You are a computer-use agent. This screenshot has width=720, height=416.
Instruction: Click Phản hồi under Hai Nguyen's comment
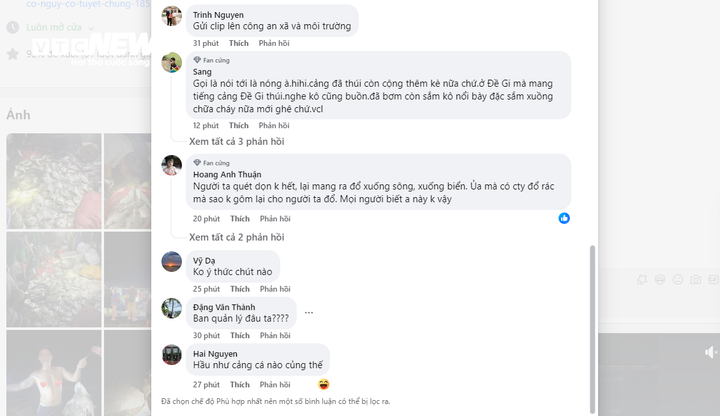pos(274,384)
